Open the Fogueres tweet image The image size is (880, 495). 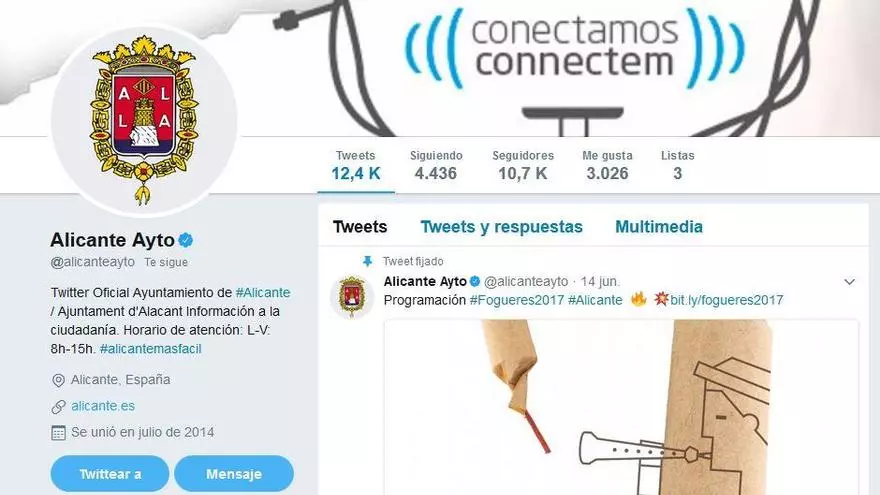[x=621, y=407]
